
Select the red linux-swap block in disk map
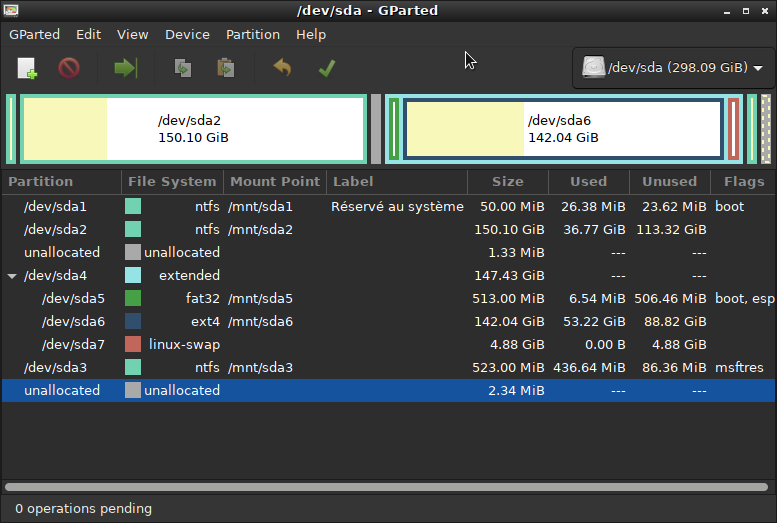[733, 129]
